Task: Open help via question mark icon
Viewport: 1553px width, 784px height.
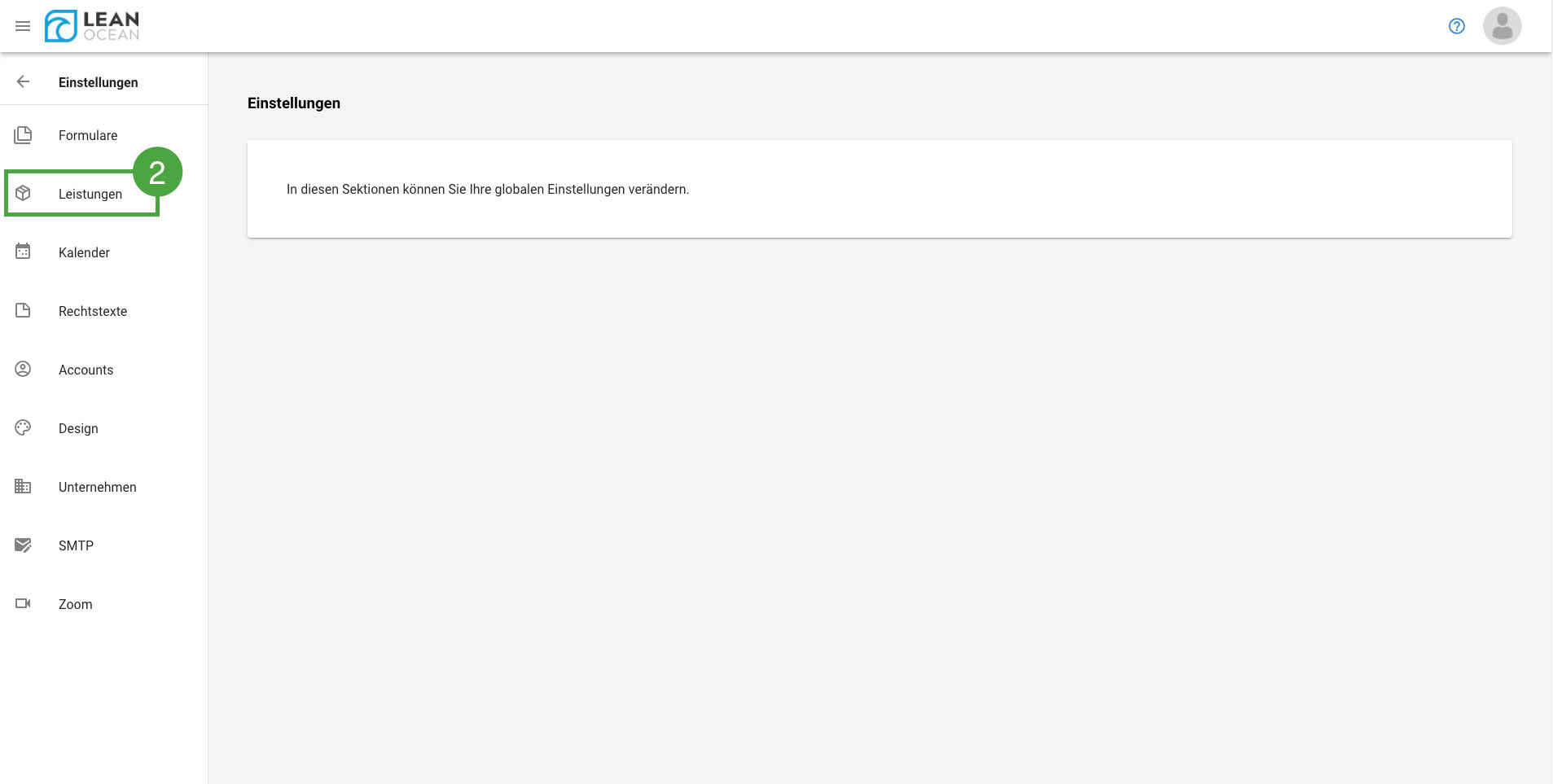Action: [x=1456, y=26]
